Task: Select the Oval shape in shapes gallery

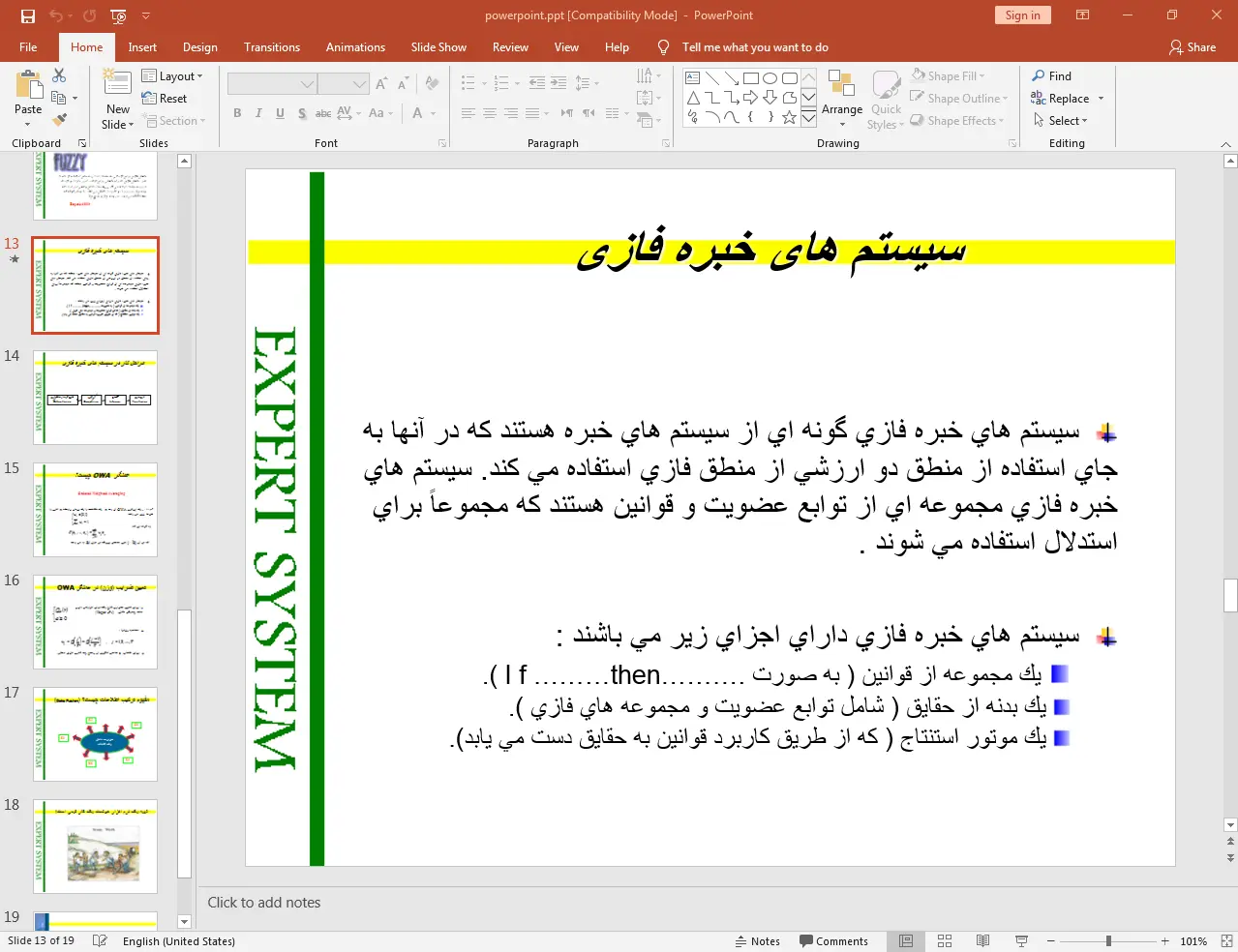Action: pos(770,78)
